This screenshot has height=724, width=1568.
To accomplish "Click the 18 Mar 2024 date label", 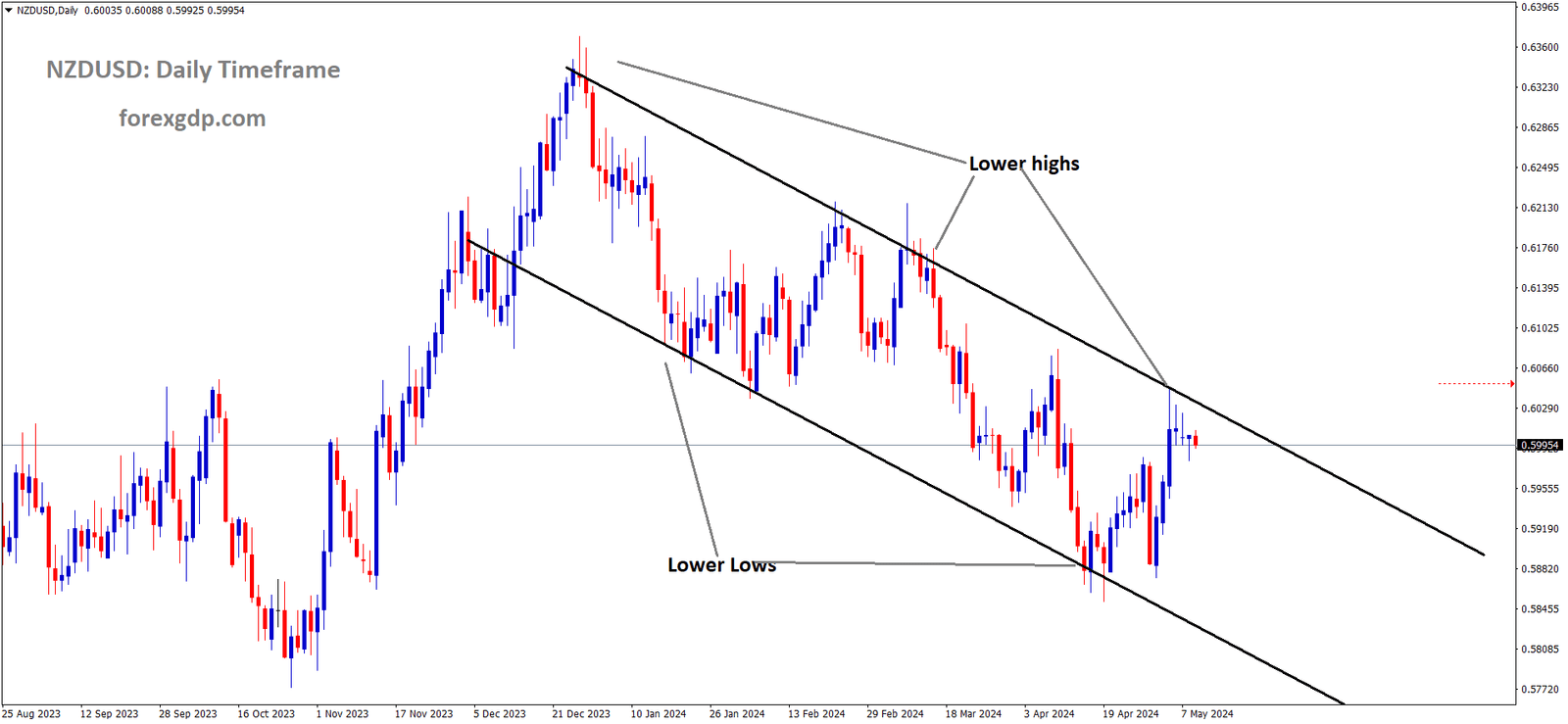I will [974, 714].
